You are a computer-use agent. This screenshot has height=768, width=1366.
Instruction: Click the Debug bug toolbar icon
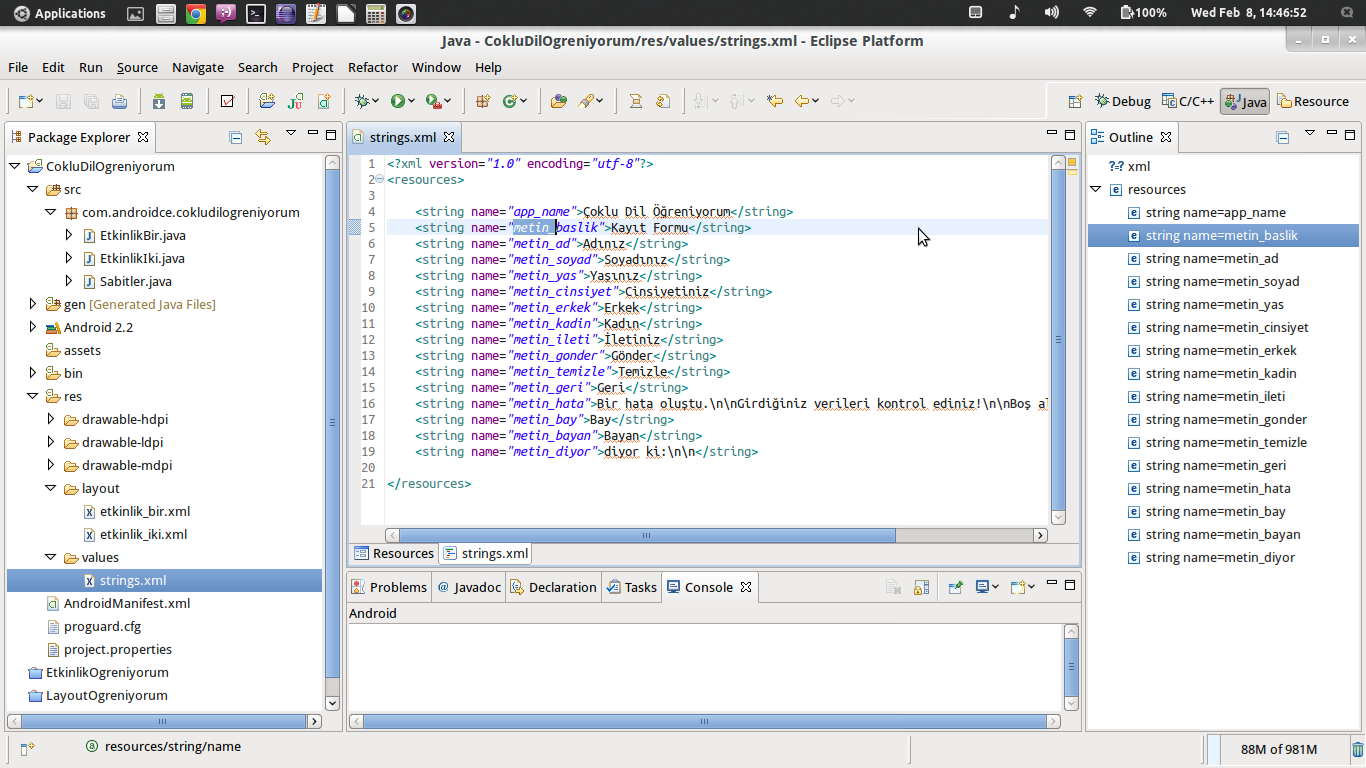pos(362,101)
